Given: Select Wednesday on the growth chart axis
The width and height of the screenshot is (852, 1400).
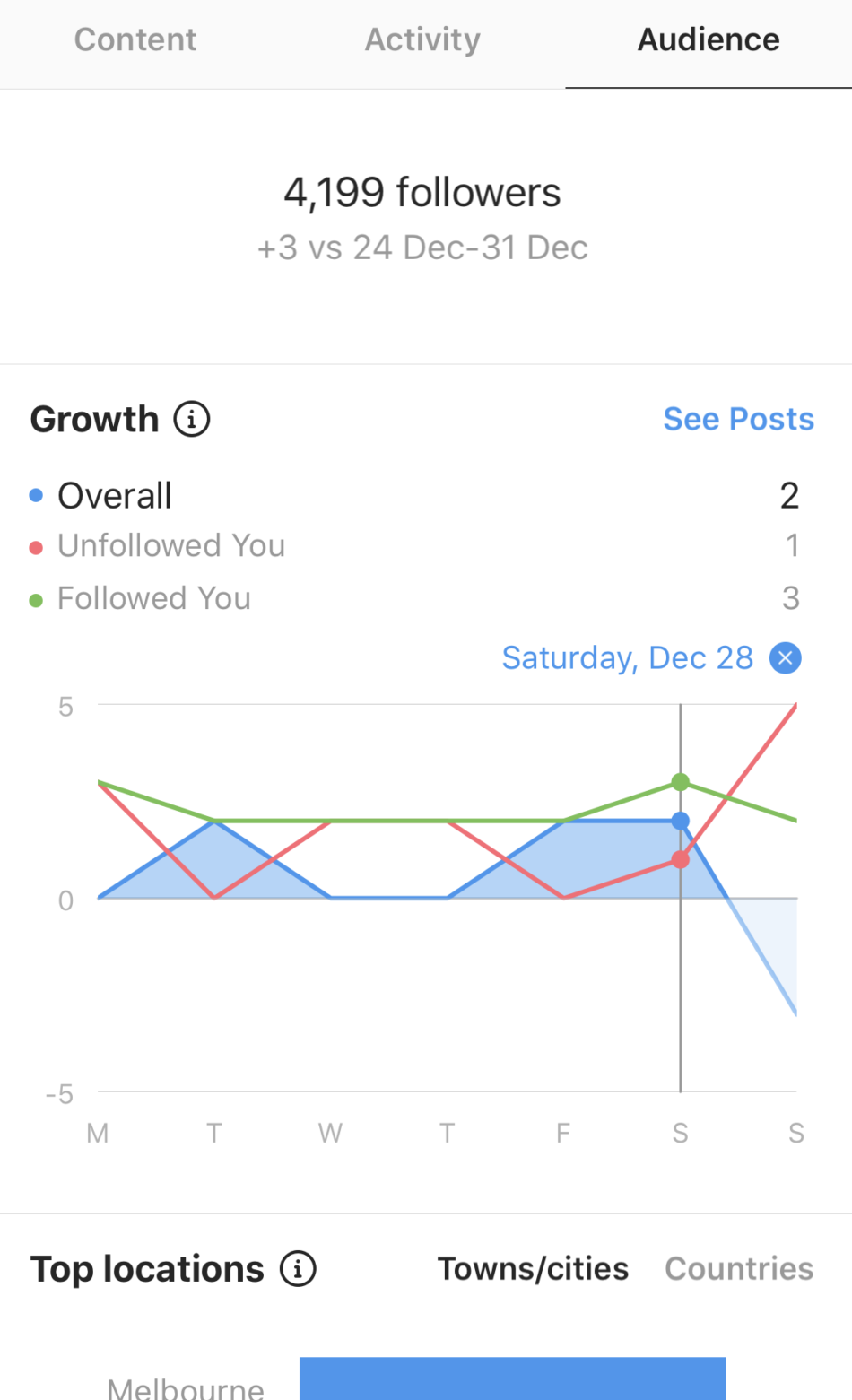Looking at the screenshot, I should (330, 1133).
